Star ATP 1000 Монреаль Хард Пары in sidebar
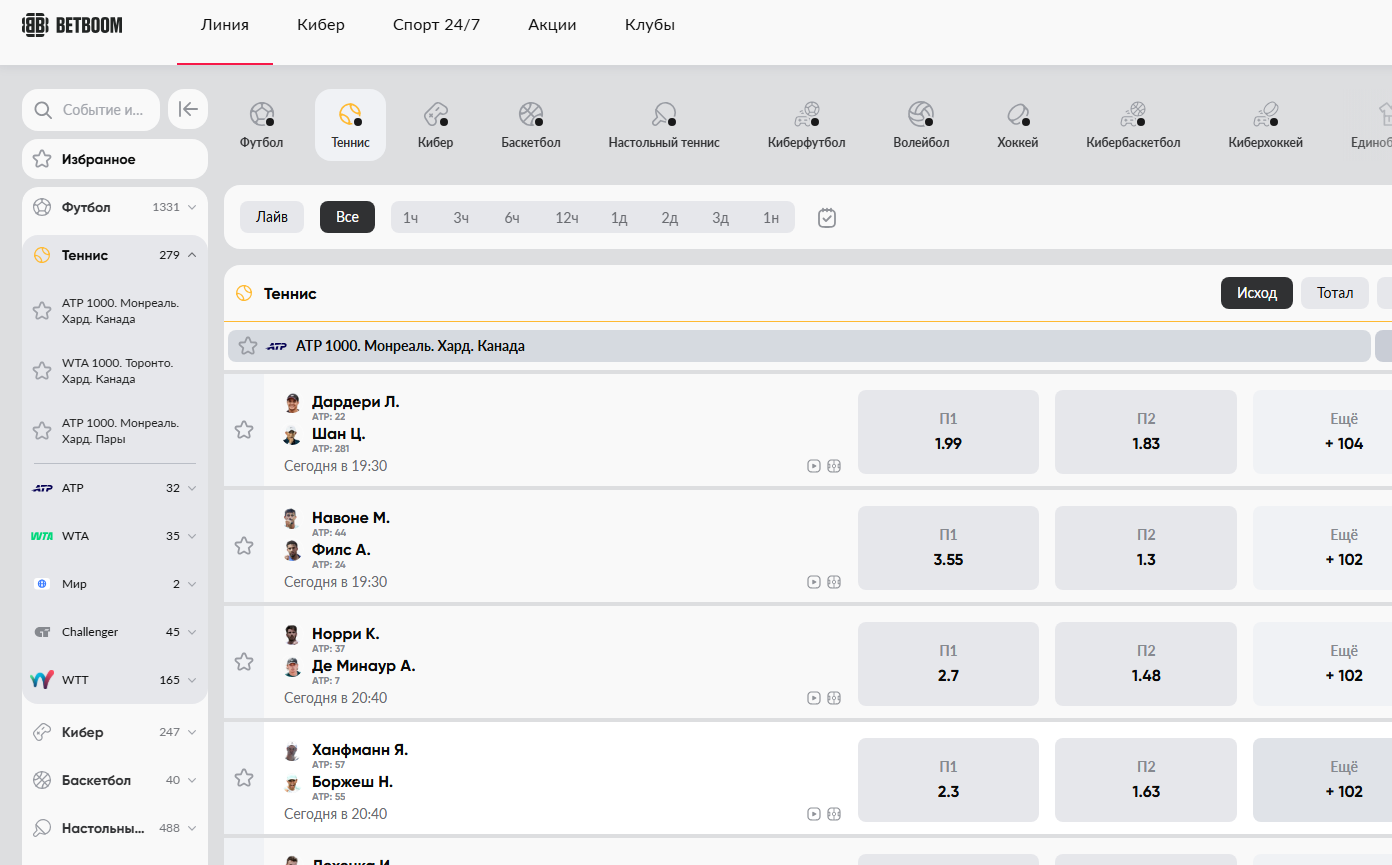Image resolution: width=1392 pixels, height=865 pixels. (42, 431)
